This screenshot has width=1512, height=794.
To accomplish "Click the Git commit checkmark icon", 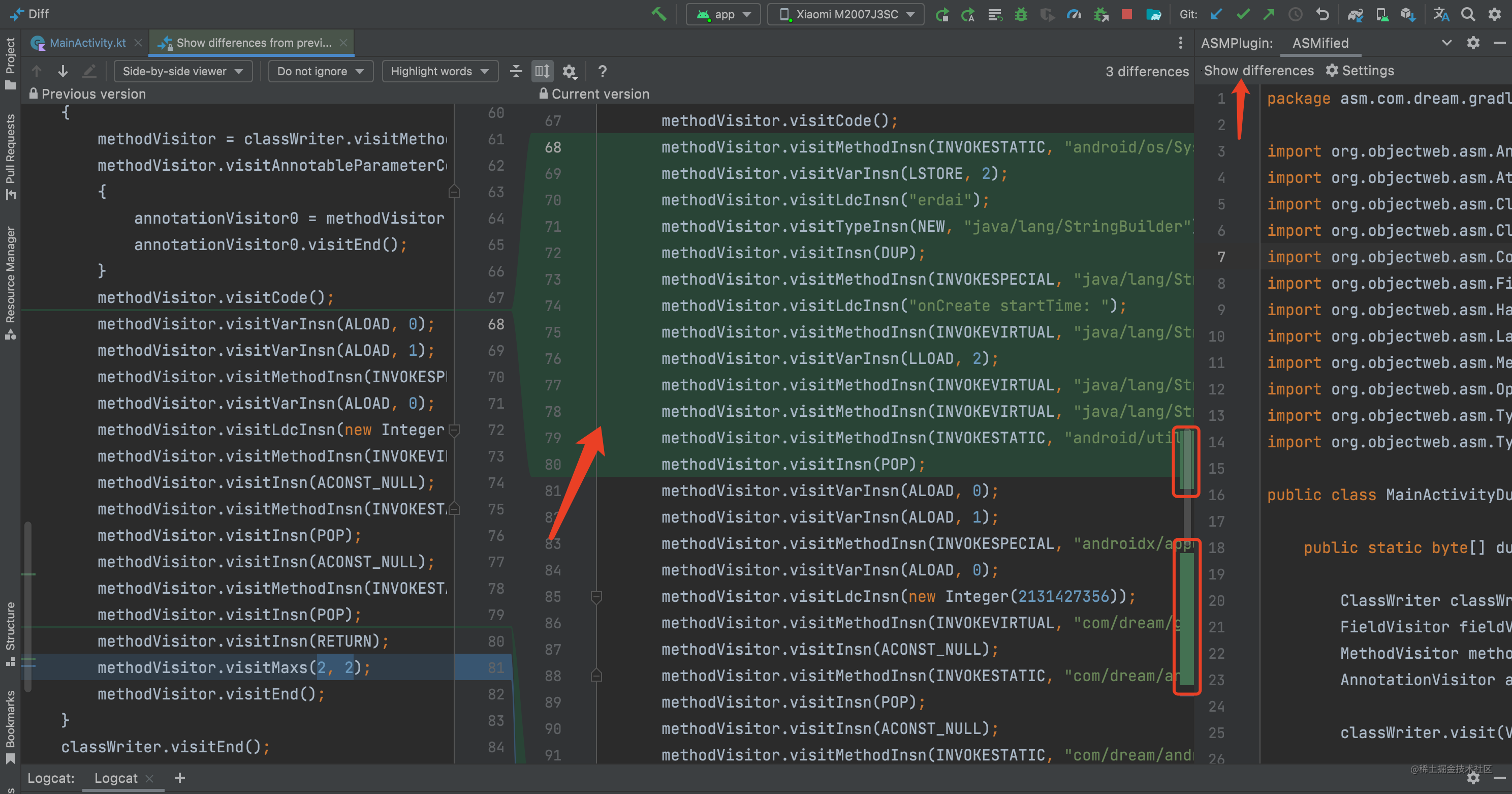I will click(x=1243, y=14).
